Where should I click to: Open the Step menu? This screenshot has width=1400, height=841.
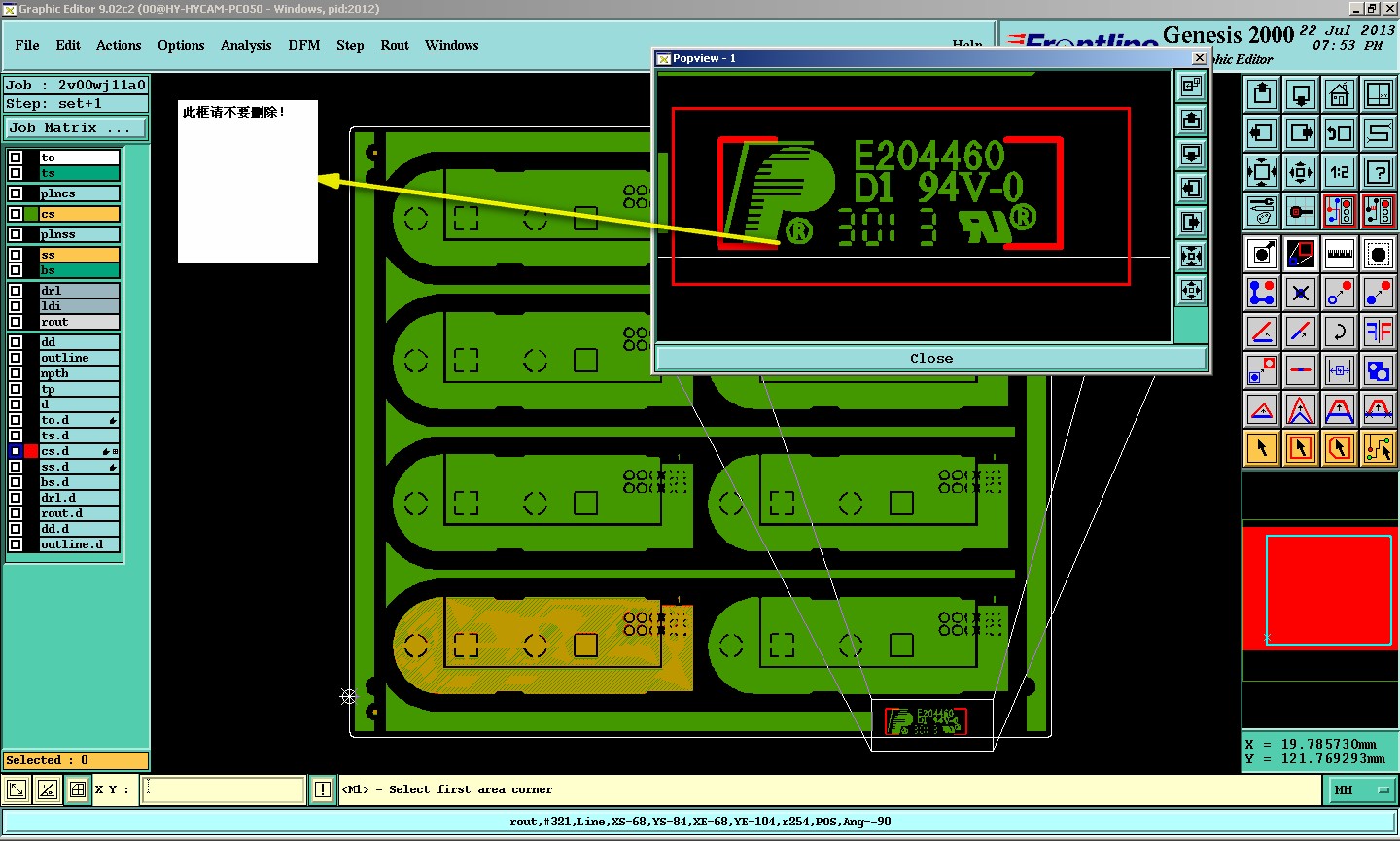pyautogui.click(x=350, y=46)
